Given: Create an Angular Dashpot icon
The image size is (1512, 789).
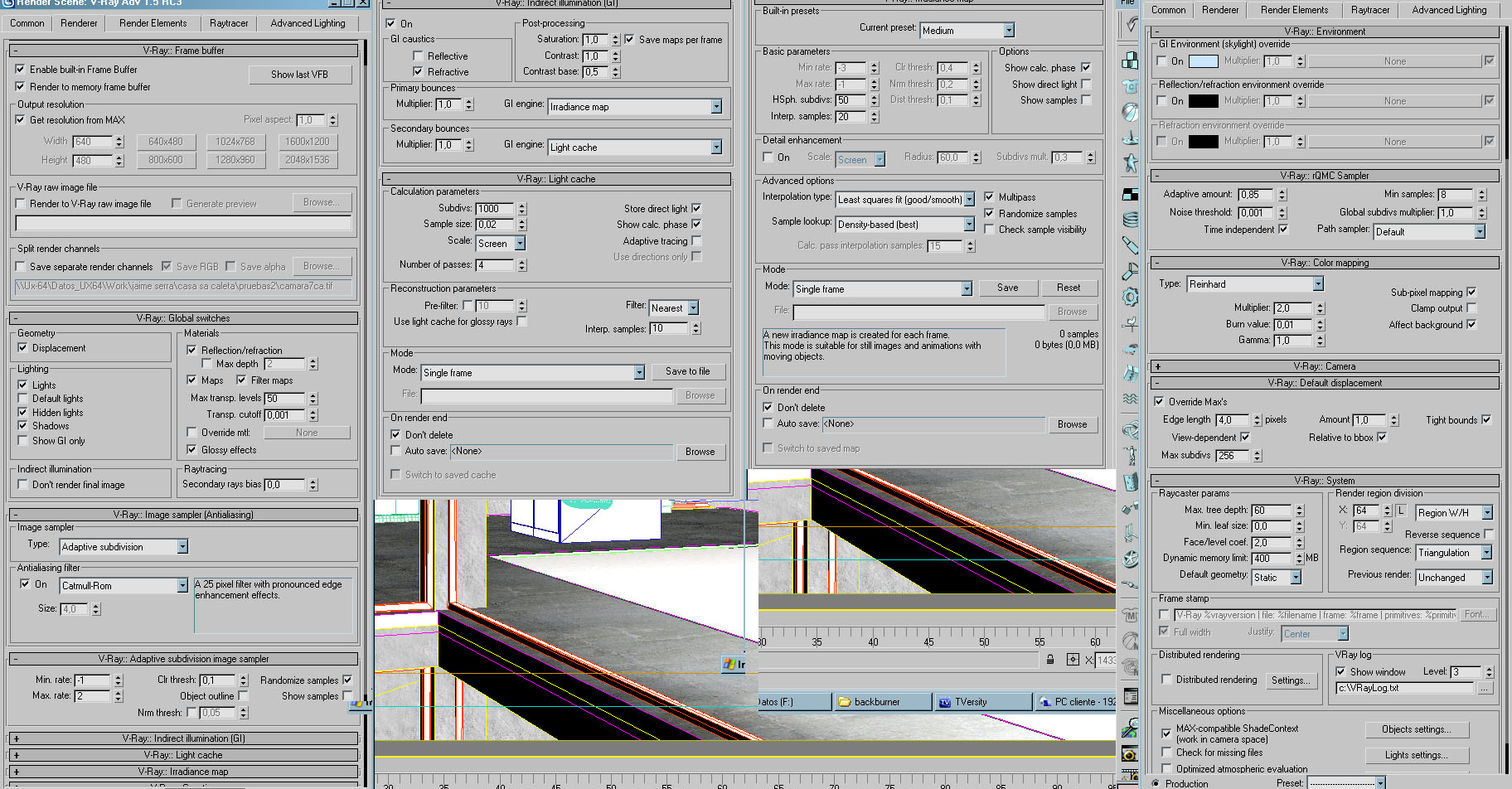Looking at the screenshot, I should 1130,271.
